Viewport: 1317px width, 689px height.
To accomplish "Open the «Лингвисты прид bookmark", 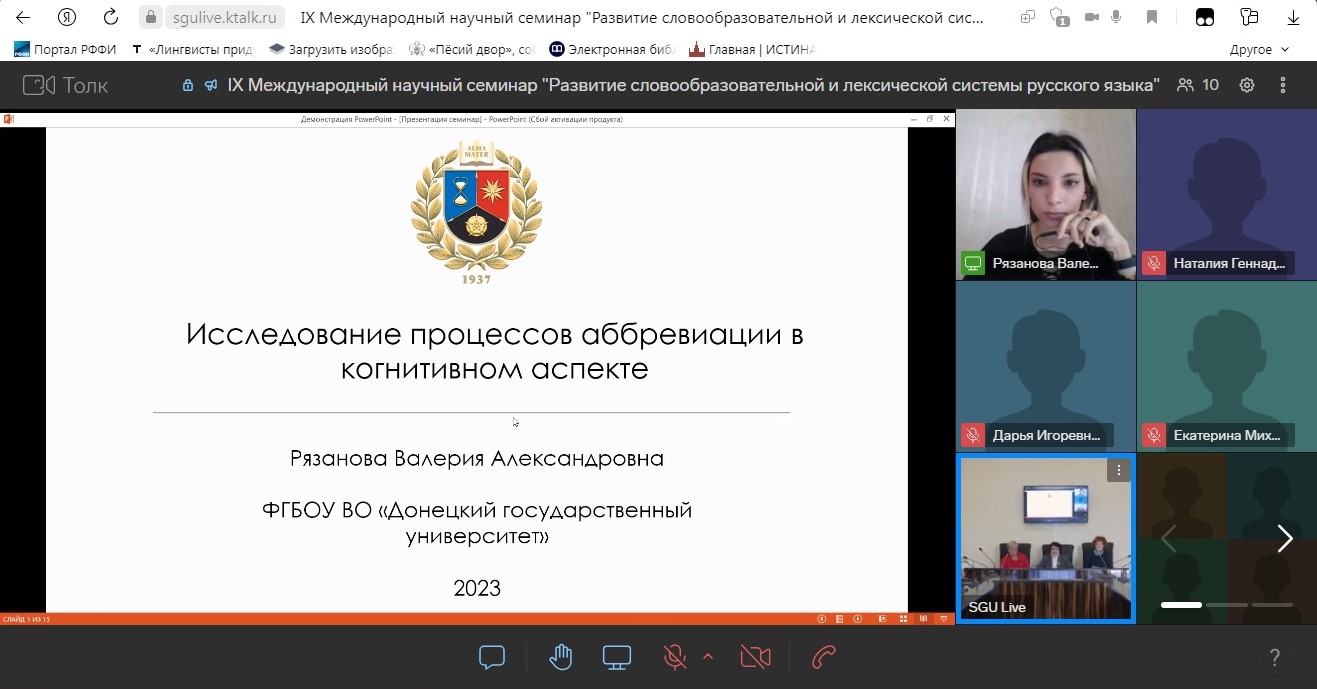I will (x=193, y=49).
